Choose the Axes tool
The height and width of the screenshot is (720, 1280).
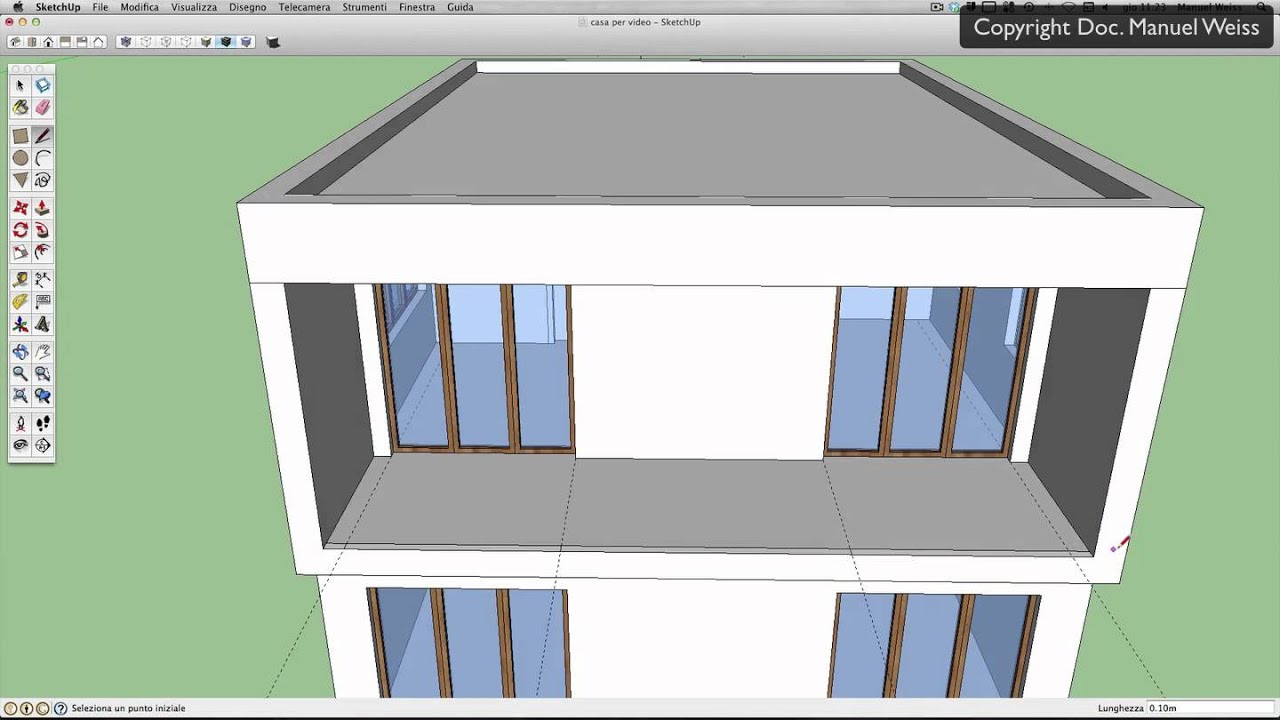click(20, 324)
